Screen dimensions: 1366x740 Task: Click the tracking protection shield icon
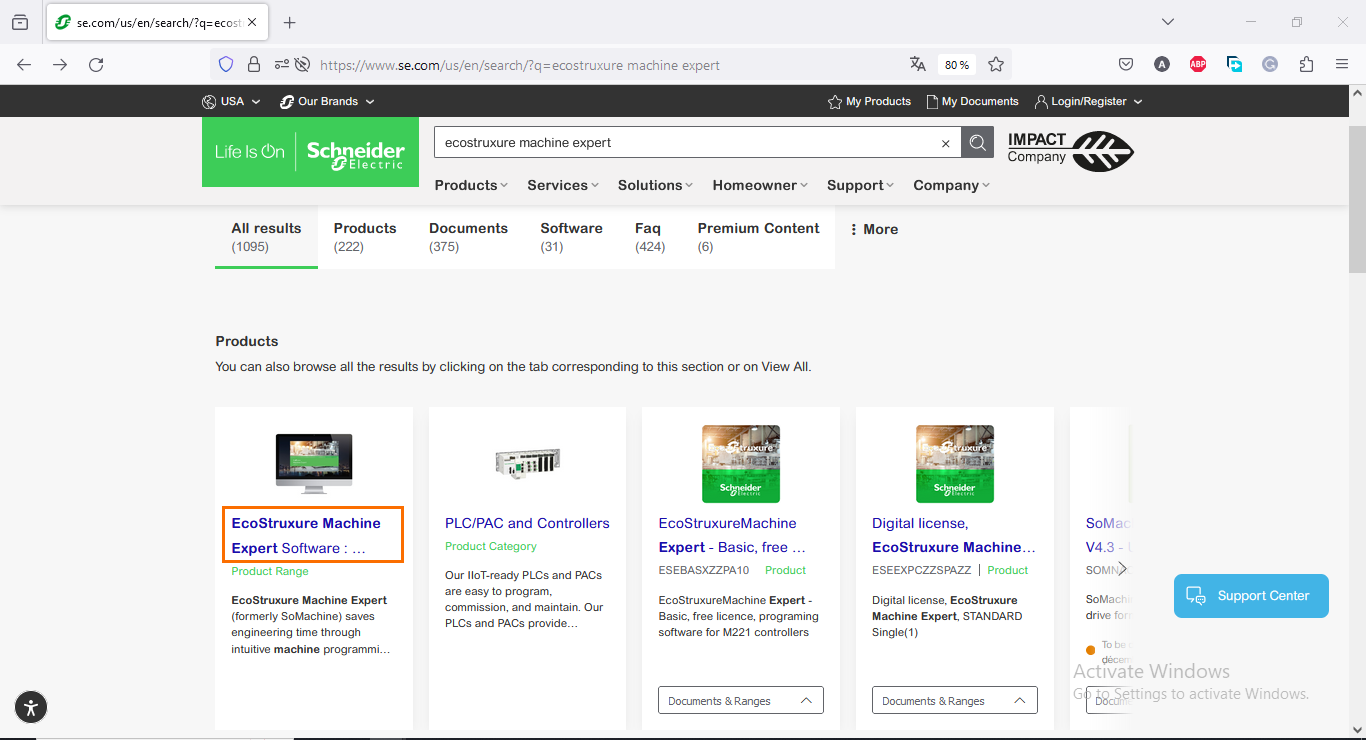226,64
